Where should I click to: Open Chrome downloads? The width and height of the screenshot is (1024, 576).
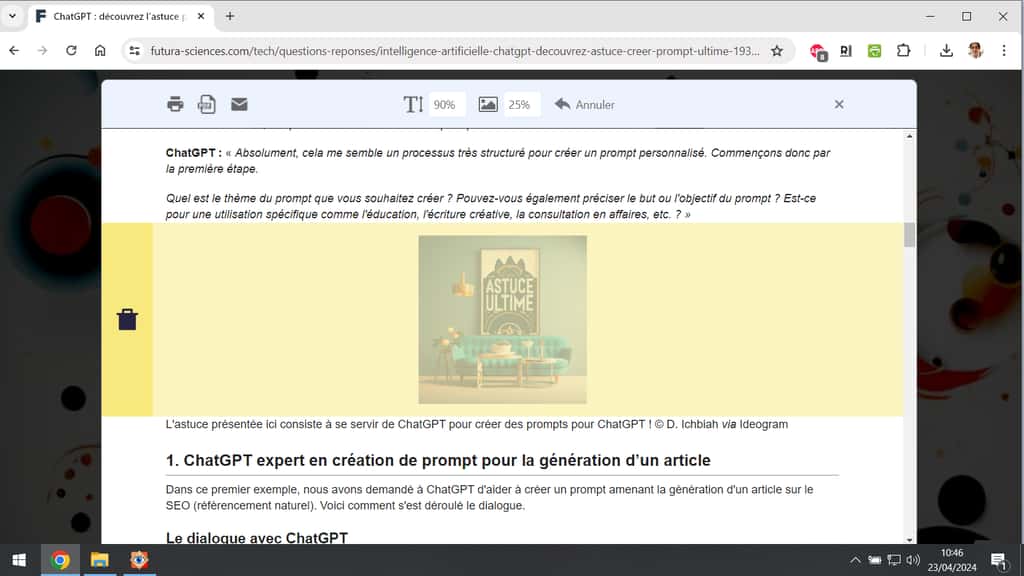[946, 50]
